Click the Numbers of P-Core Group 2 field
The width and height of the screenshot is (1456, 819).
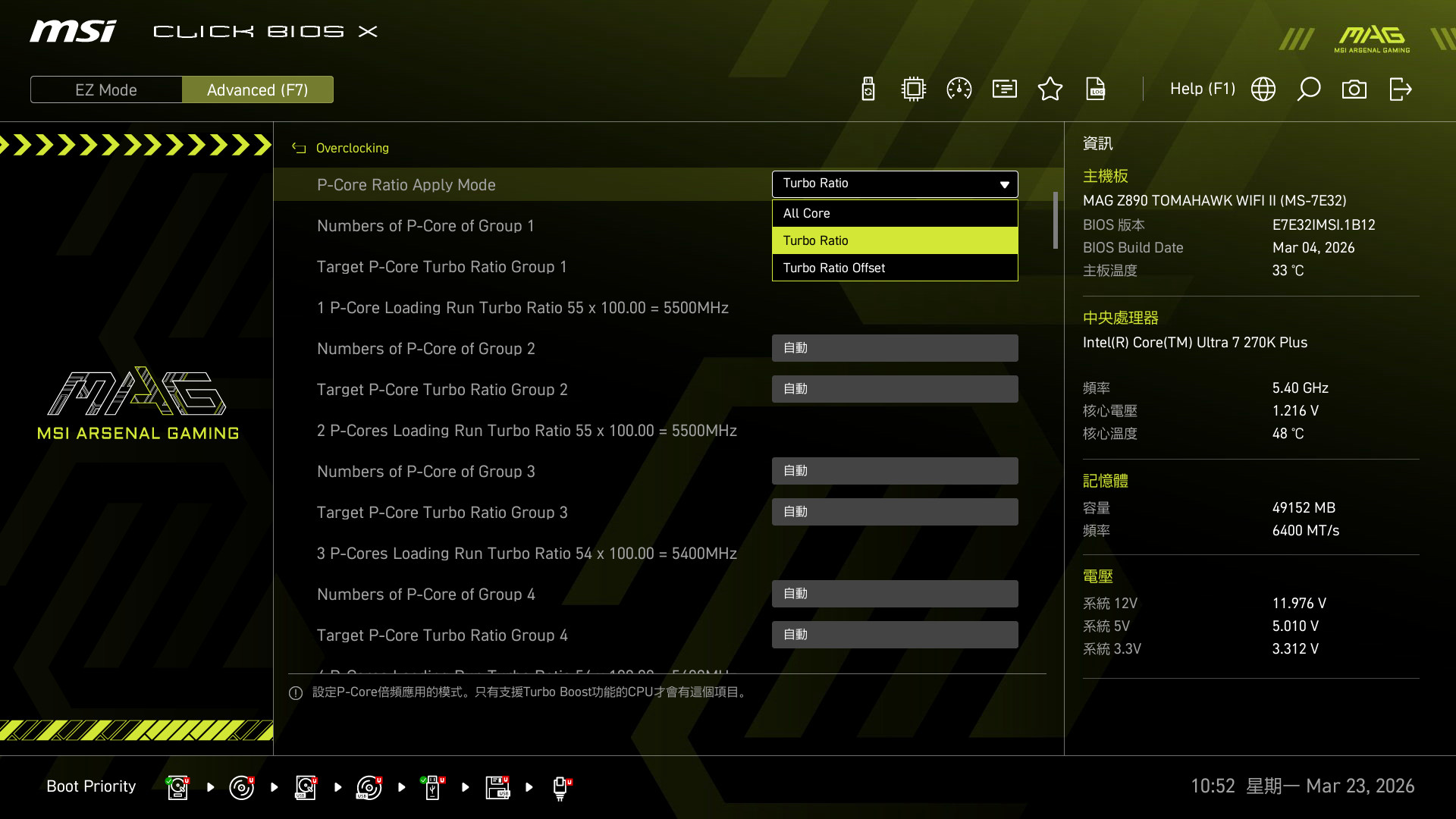(x=895, y=348)
